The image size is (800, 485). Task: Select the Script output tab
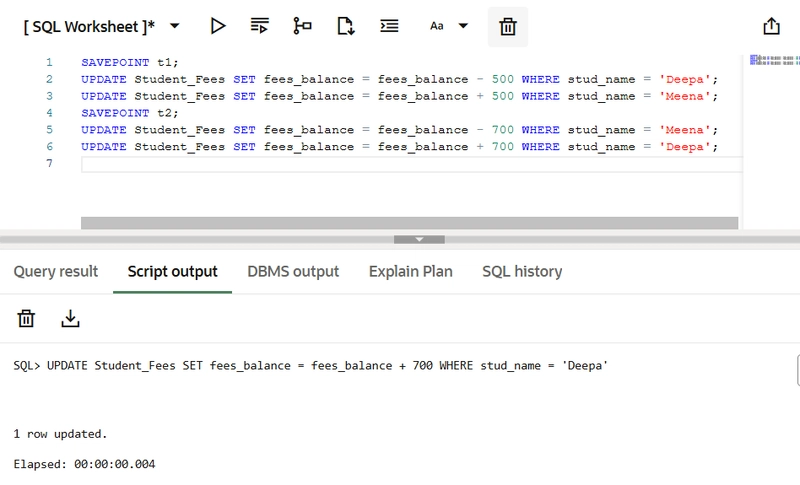172,272
